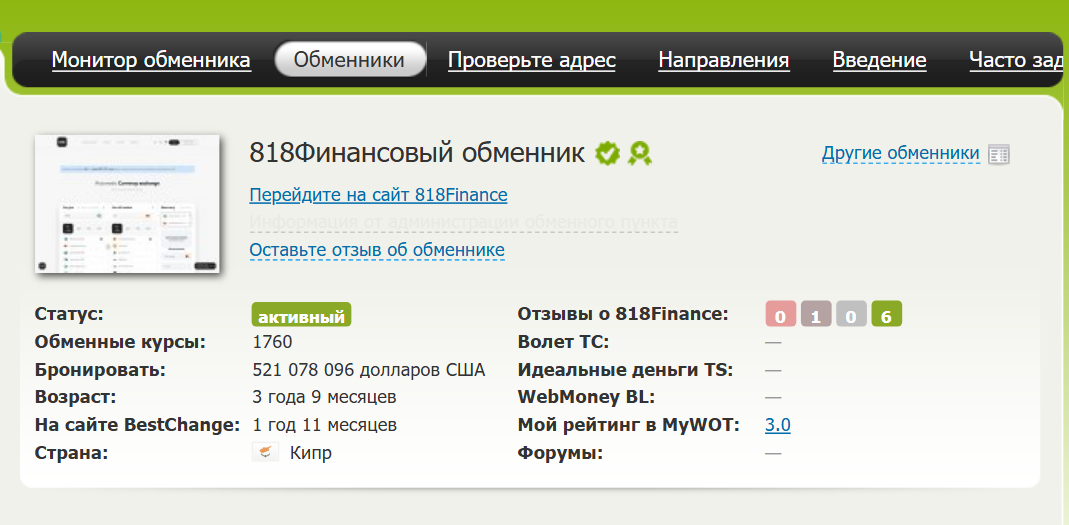Image resolution: width=1069 pixels, height=525 pixels.
Task: Go to the Направления tab
Action: coord(724,60)
